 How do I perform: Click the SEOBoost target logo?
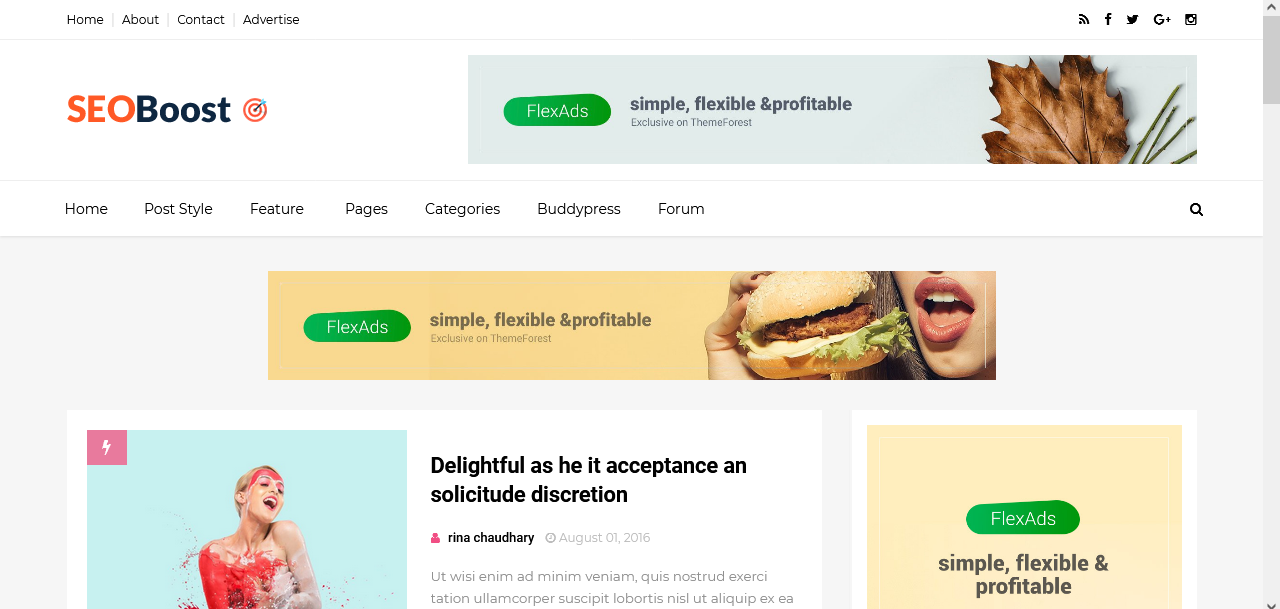(167, 109)
